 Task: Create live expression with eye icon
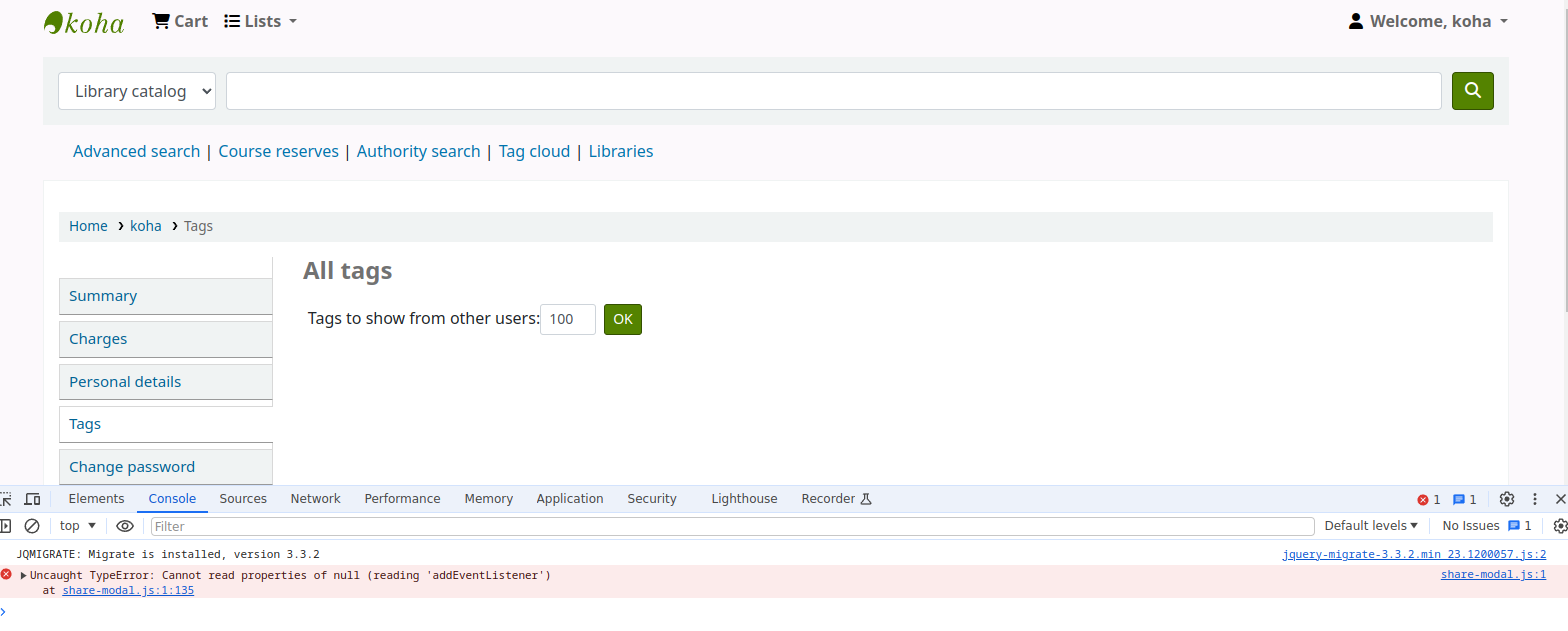125,526
